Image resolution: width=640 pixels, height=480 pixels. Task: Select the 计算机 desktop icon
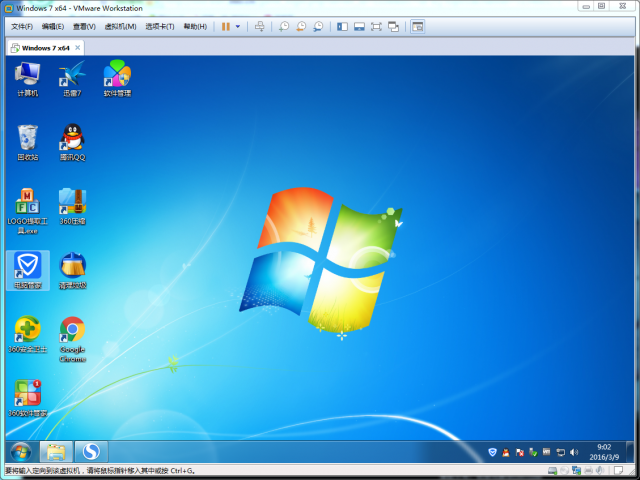[x=27, y=79]
